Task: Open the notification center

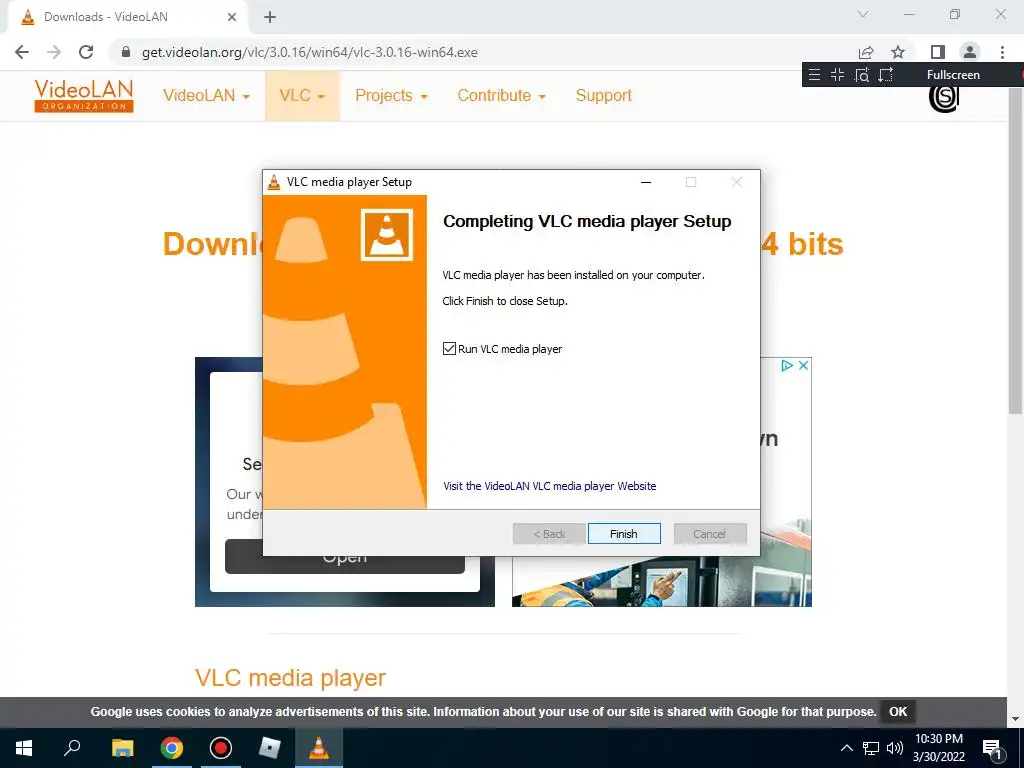Action: coord(992,749)
